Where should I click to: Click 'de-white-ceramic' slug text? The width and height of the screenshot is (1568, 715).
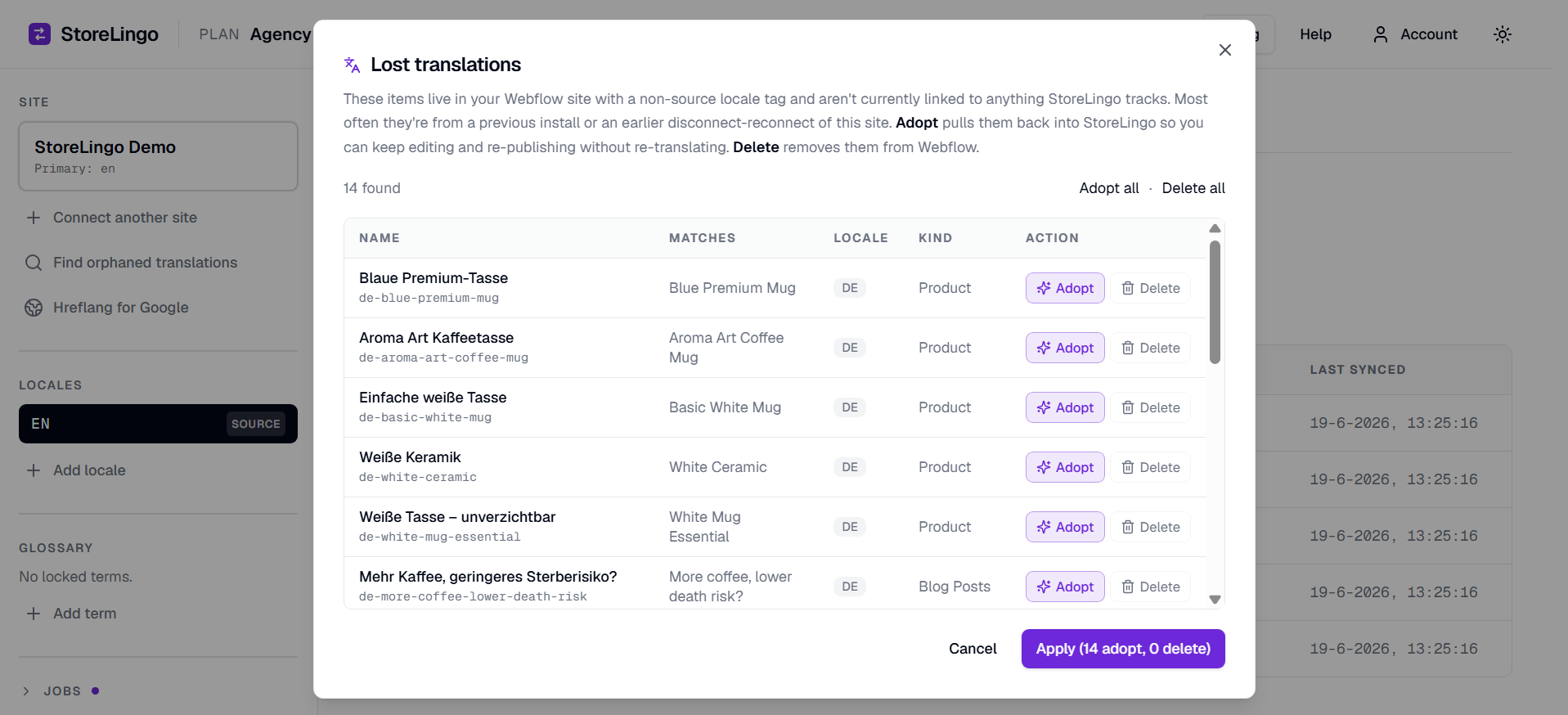pos(417,477)
